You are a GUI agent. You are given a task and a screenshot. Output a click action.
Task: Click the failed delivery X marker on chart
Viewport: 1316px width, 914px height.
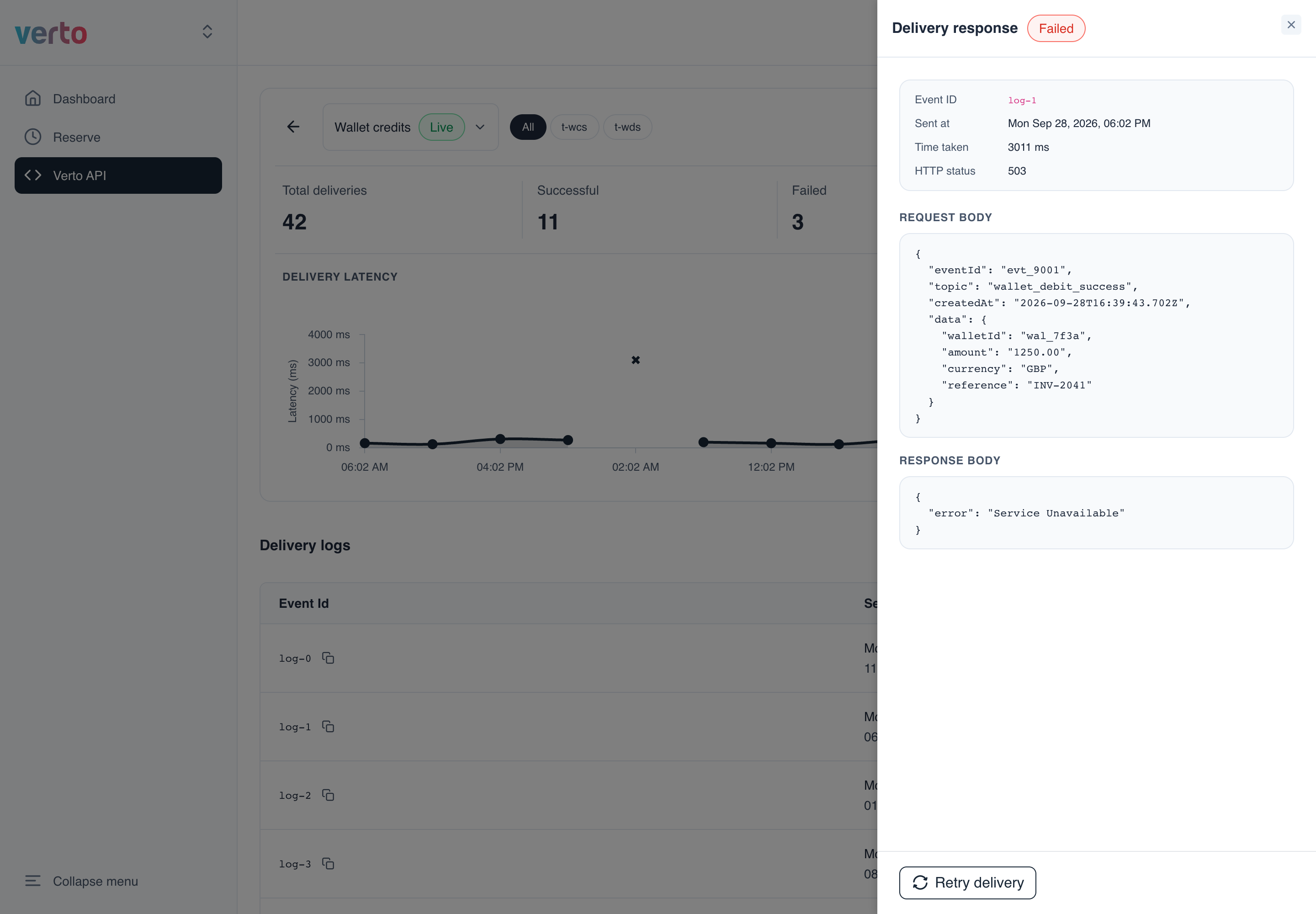(636, 360)
